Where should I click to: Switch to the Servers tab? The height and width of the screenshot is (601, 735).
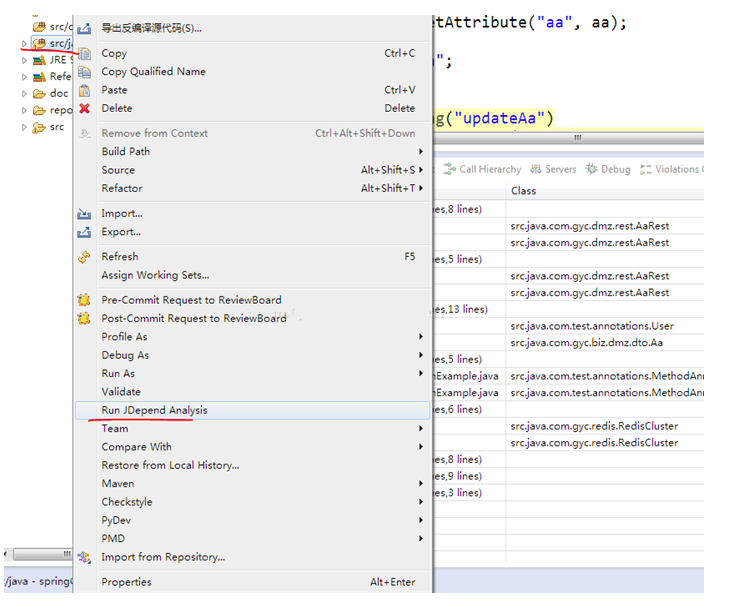pyautogui.click(x=553, y=169)
